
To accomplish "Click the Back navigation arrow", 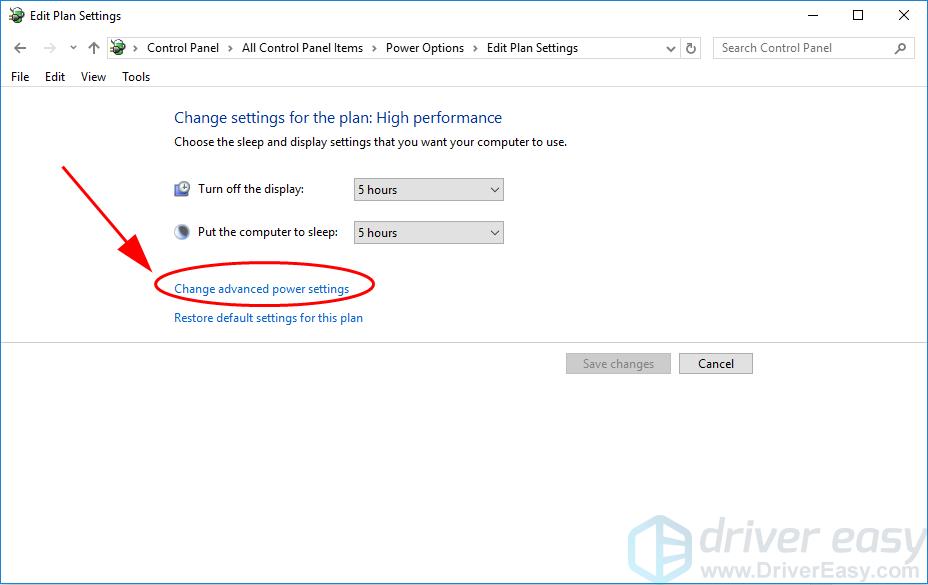I will [x=20, y=48].
